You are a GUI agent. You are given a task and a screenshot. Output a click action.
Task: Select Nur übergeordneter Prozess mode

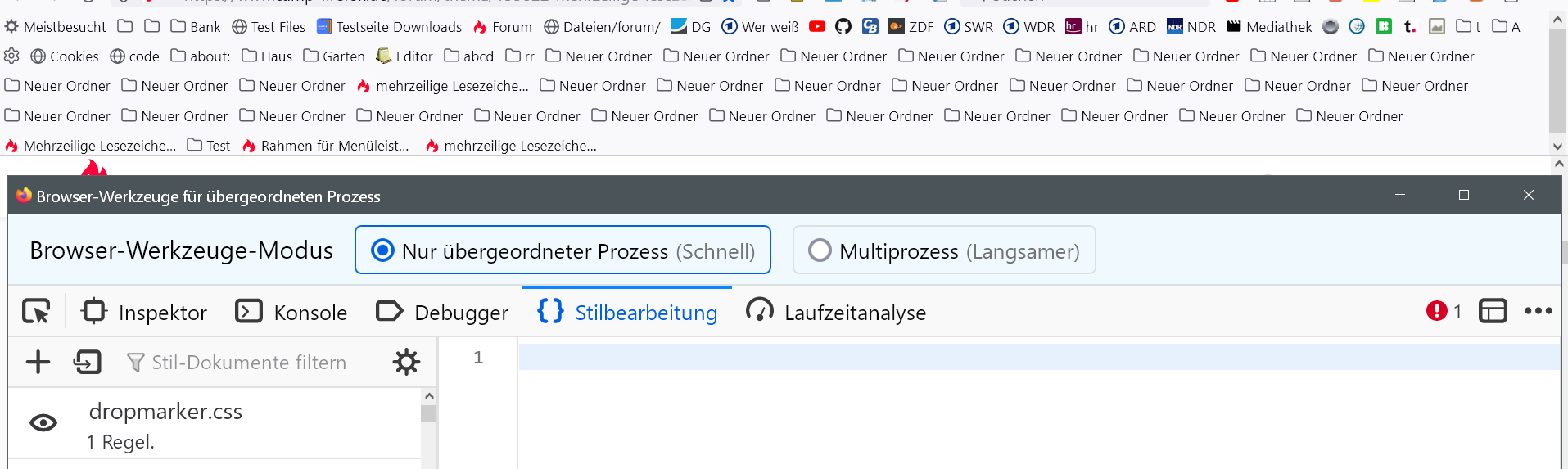(563, 250)
